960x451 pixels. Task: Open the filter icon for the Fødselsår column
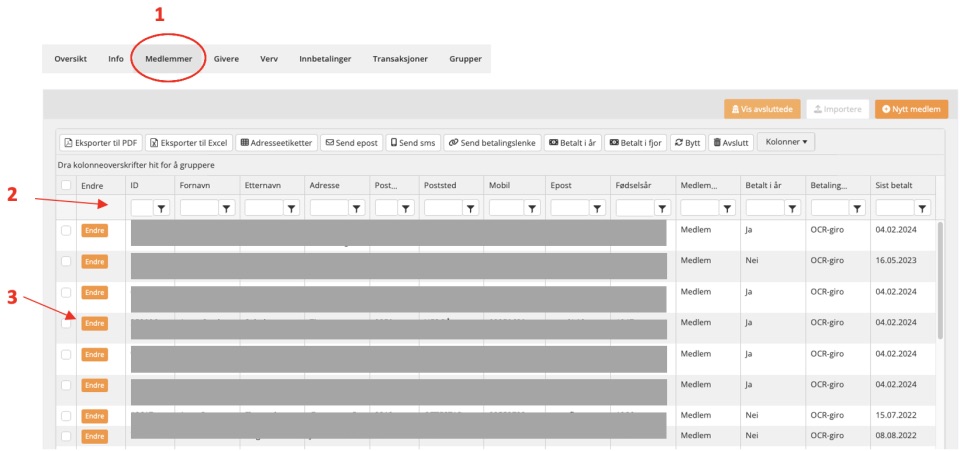661,209
